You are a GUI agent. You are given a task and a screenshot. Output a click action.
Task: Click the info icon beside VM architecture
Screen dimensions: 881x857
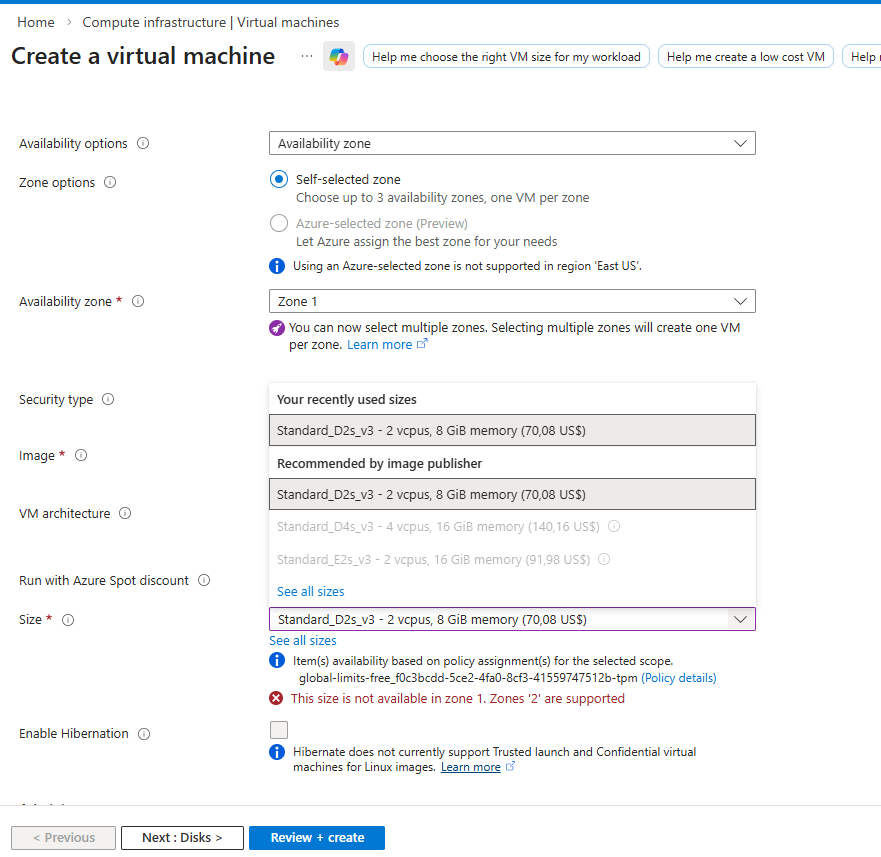125,513
